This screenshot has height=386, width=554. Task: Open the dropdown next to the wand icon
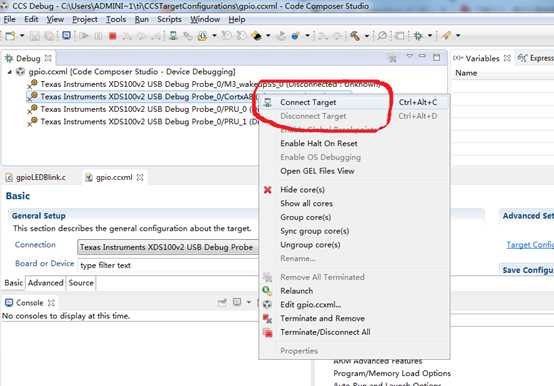click(x=458, y=36)
